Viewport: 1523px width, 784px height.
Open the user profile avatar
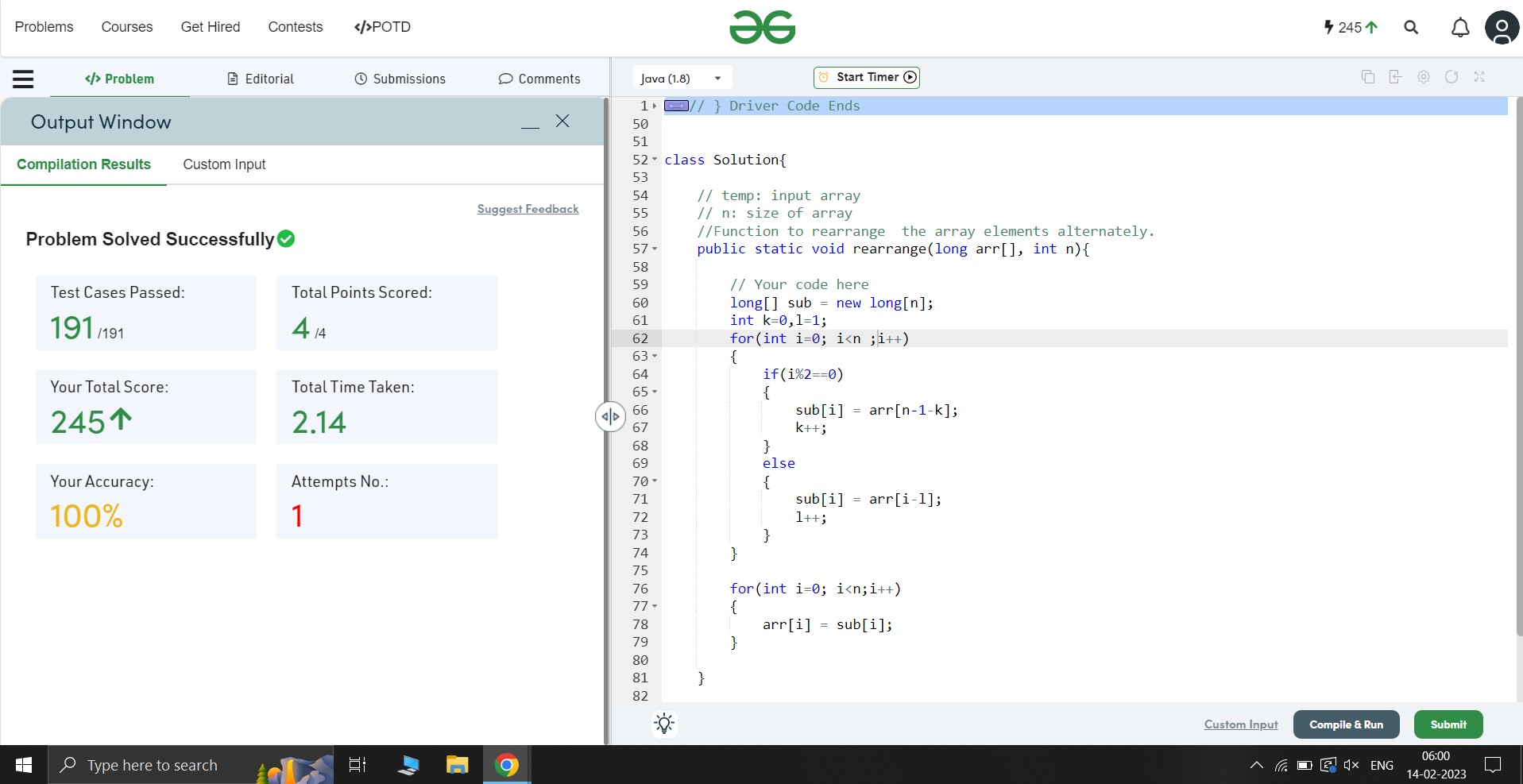pos(1502,28)
